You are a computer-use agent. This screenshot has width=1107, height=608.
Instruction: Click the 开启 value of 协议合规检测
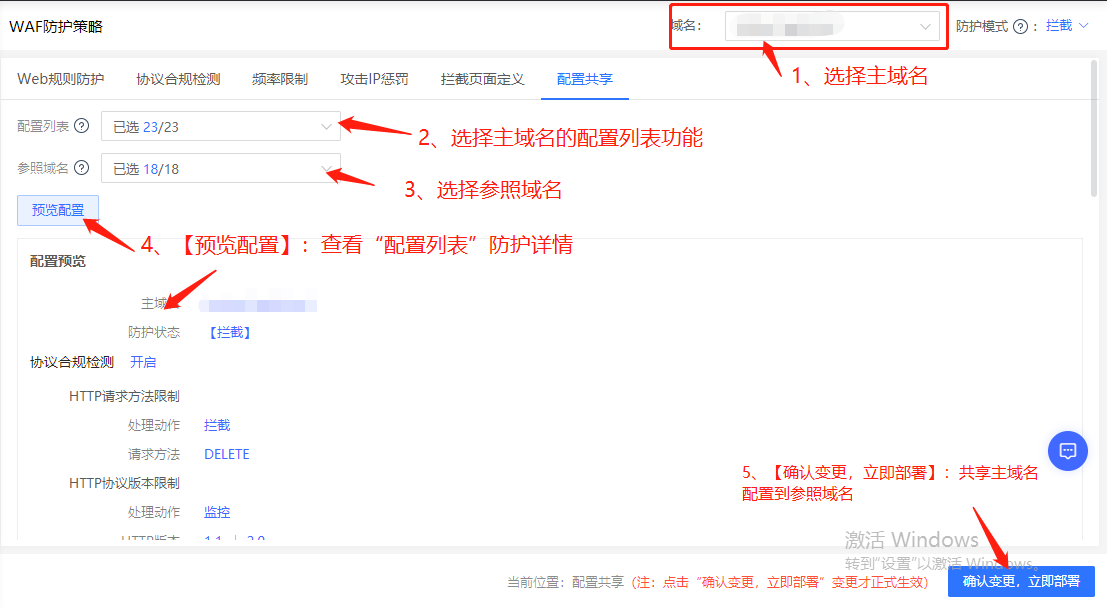143,362
